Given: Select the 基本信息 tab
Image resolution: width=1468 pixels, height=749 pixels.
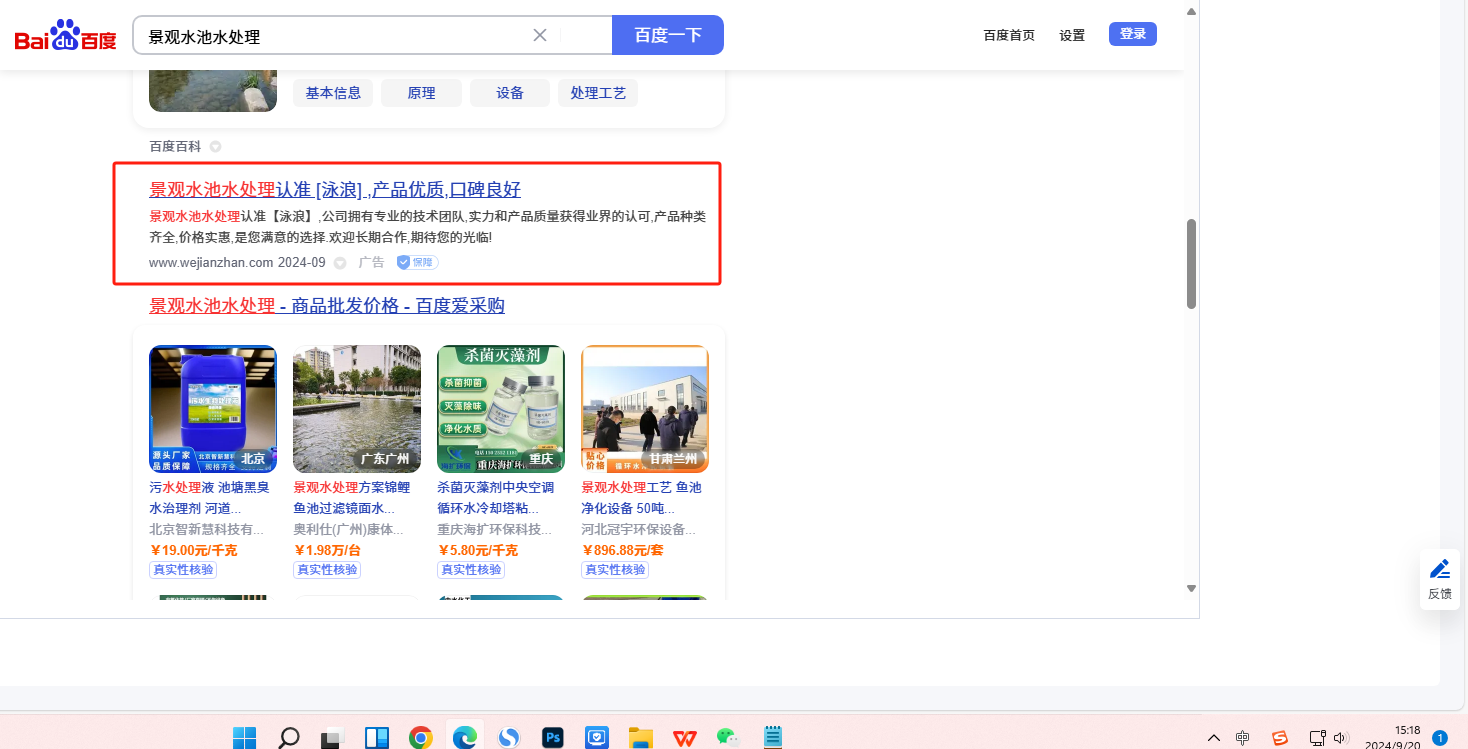Looking at the screenshot, I should [x=333, y=93].
